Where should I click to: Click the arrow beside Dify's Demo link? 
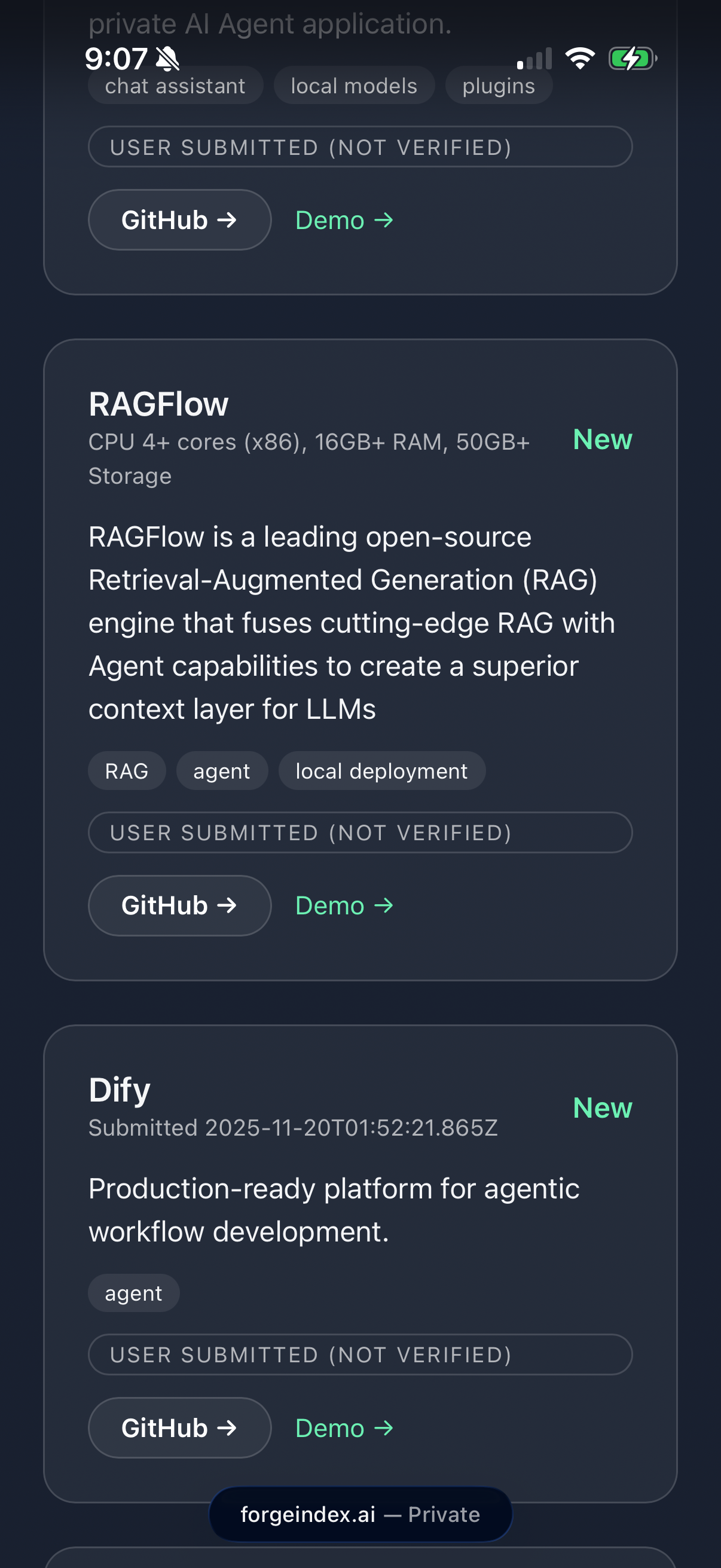tap(384, 1427)
